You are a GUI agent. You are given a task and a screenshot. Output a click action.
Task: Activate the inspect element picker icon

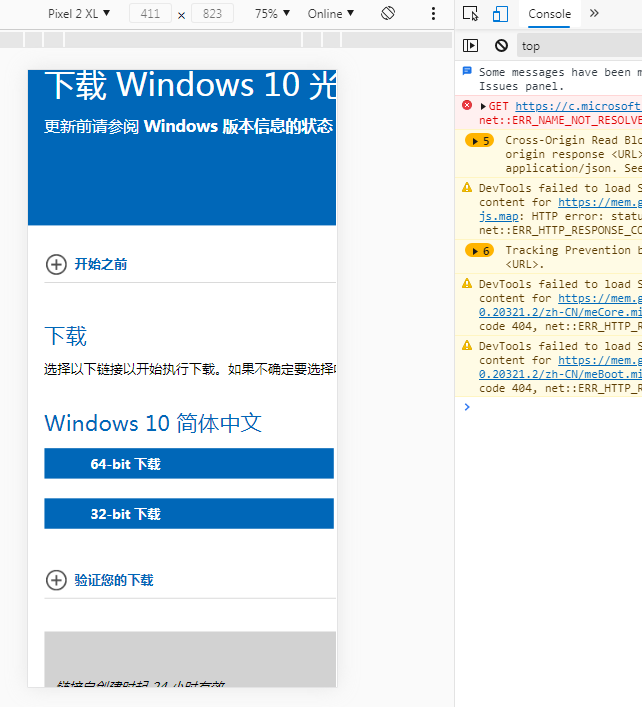(471, 14)
